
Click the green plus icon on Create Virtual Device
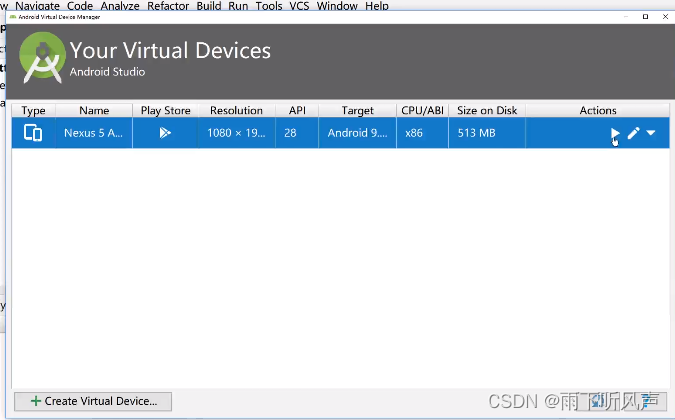click(x=36, y=401)
